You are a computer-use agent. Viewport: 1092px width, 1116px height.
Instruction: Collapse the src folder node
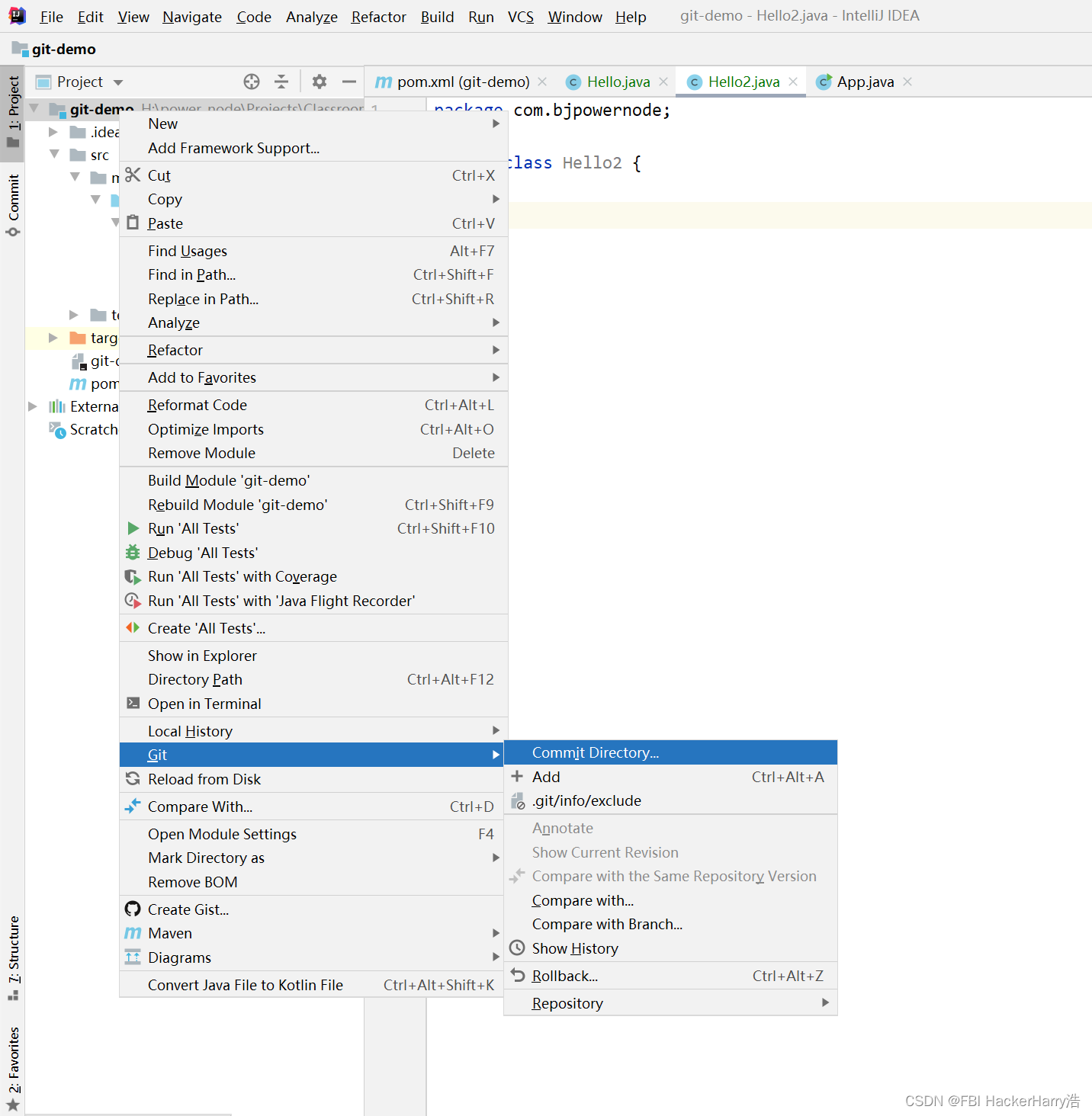[54, 154]
